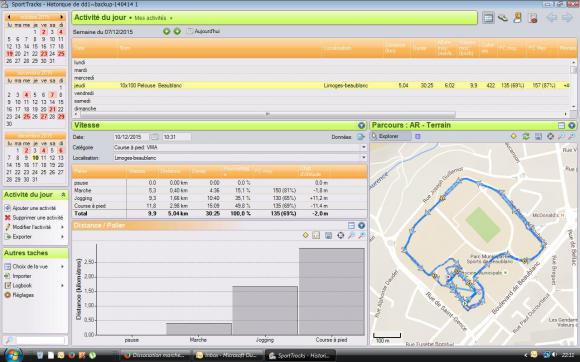Click the athlete icon in top toolbar

[x=517, y=17]
